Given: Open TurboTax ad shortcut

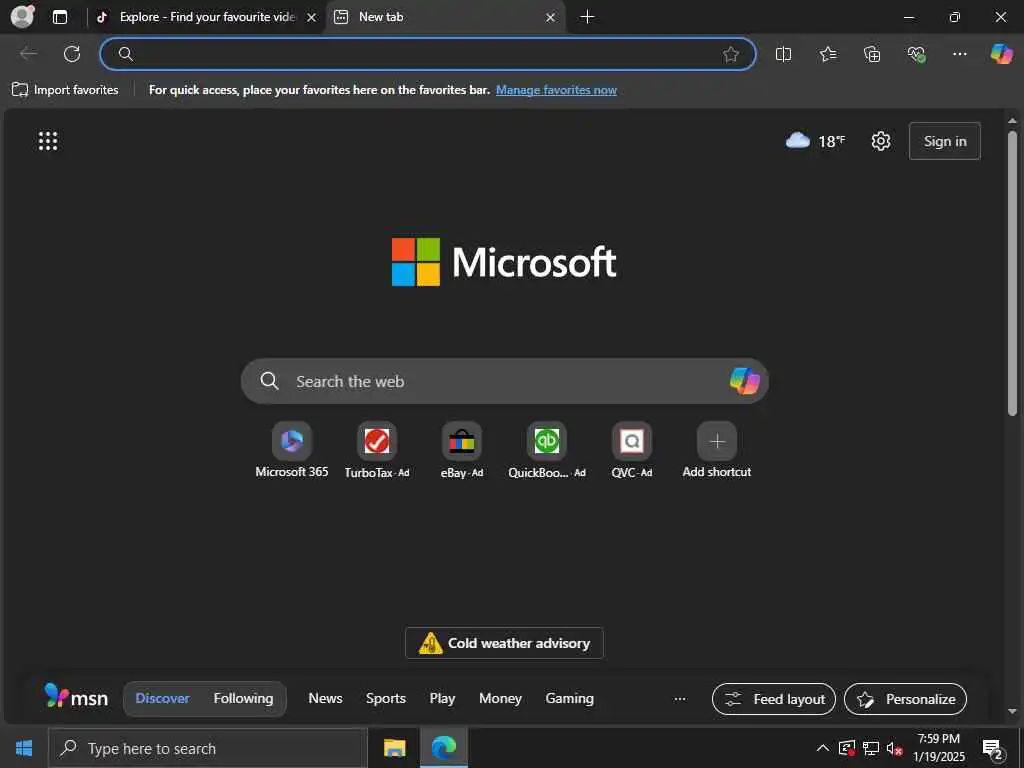Looking at the screenshot, I should click(377, 451).
